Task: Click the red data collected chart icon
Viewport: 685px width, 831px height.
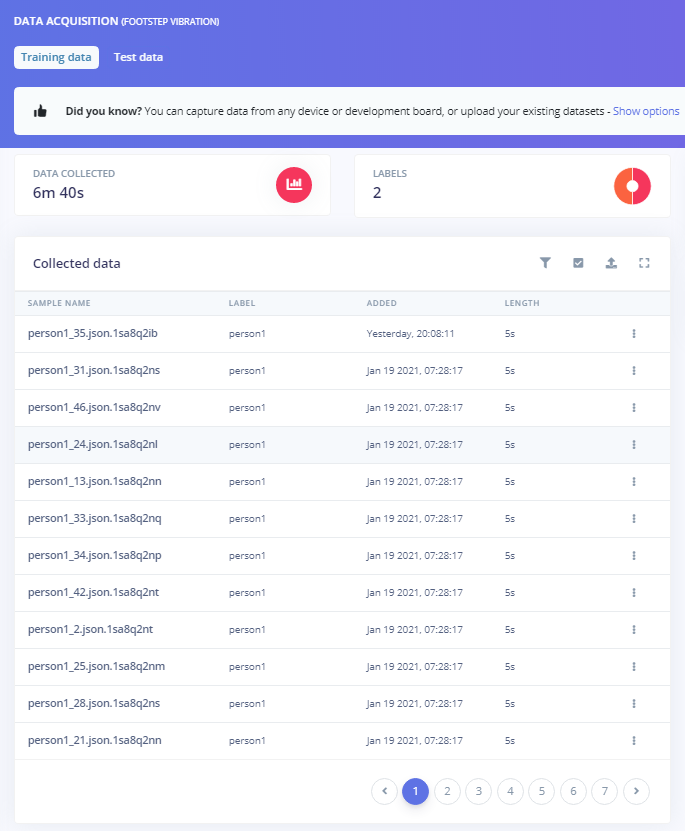Action: [x=294, y=185]
